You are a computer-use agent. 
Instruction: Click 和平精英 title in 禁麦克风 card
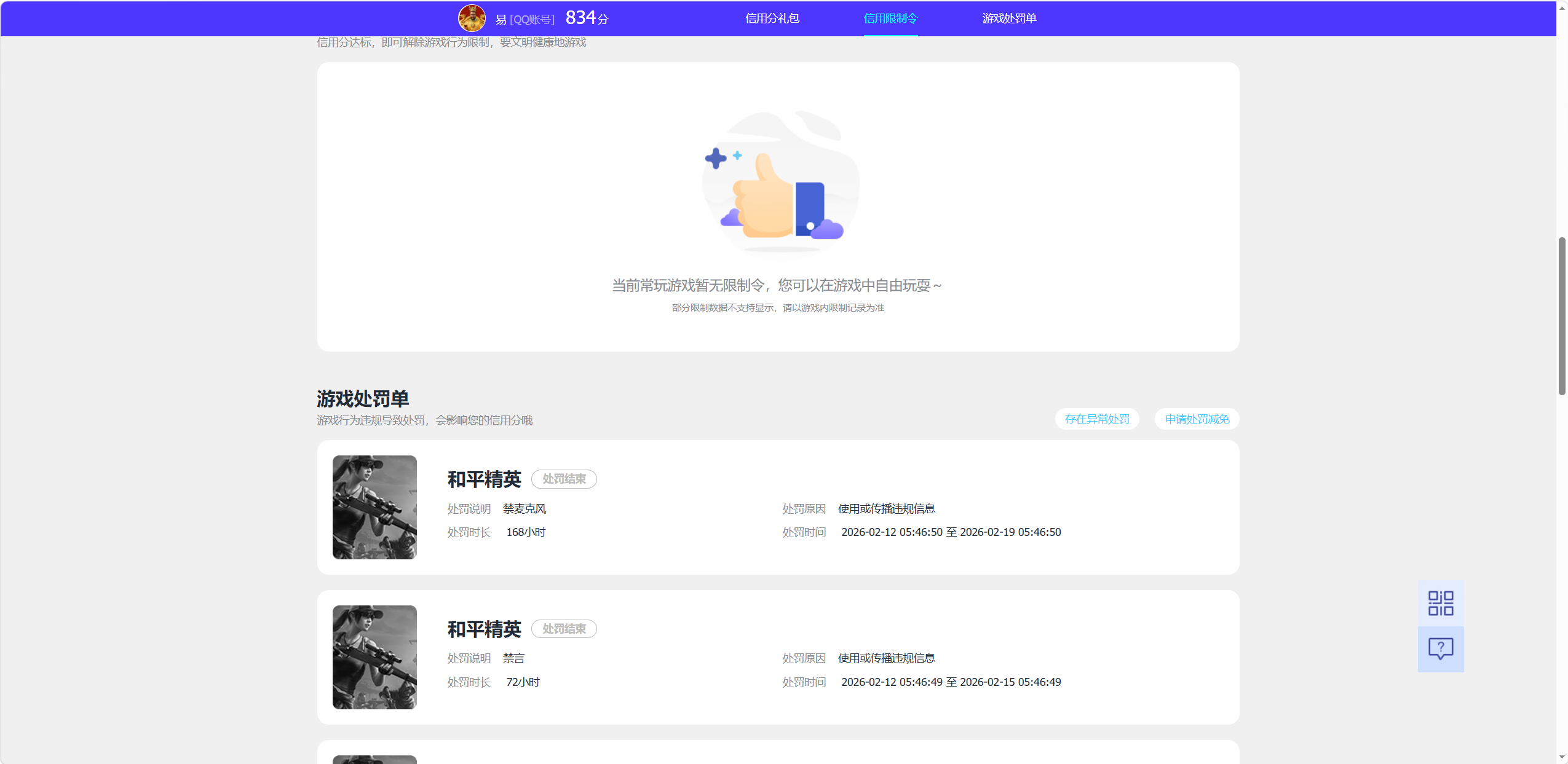[484, 479]
